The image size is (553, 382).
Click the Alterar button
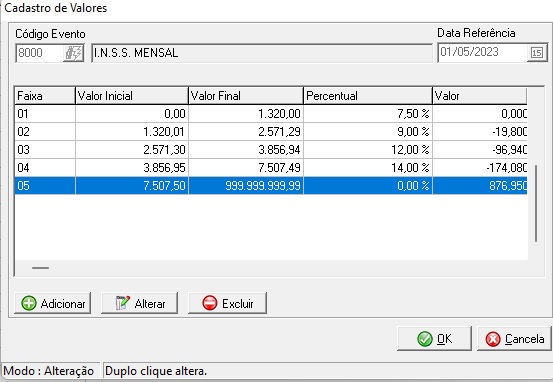pos(140,303)
